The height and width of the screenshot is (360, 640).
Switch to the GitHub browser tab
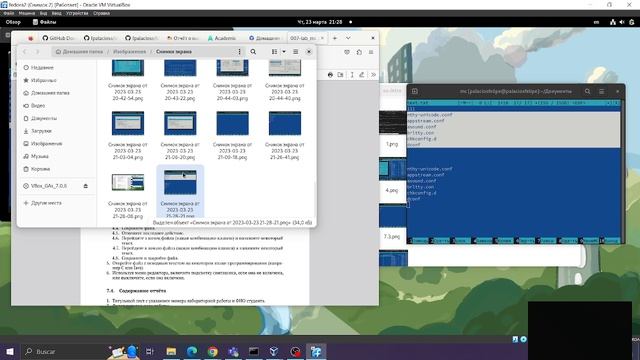[x=58, y=38]
